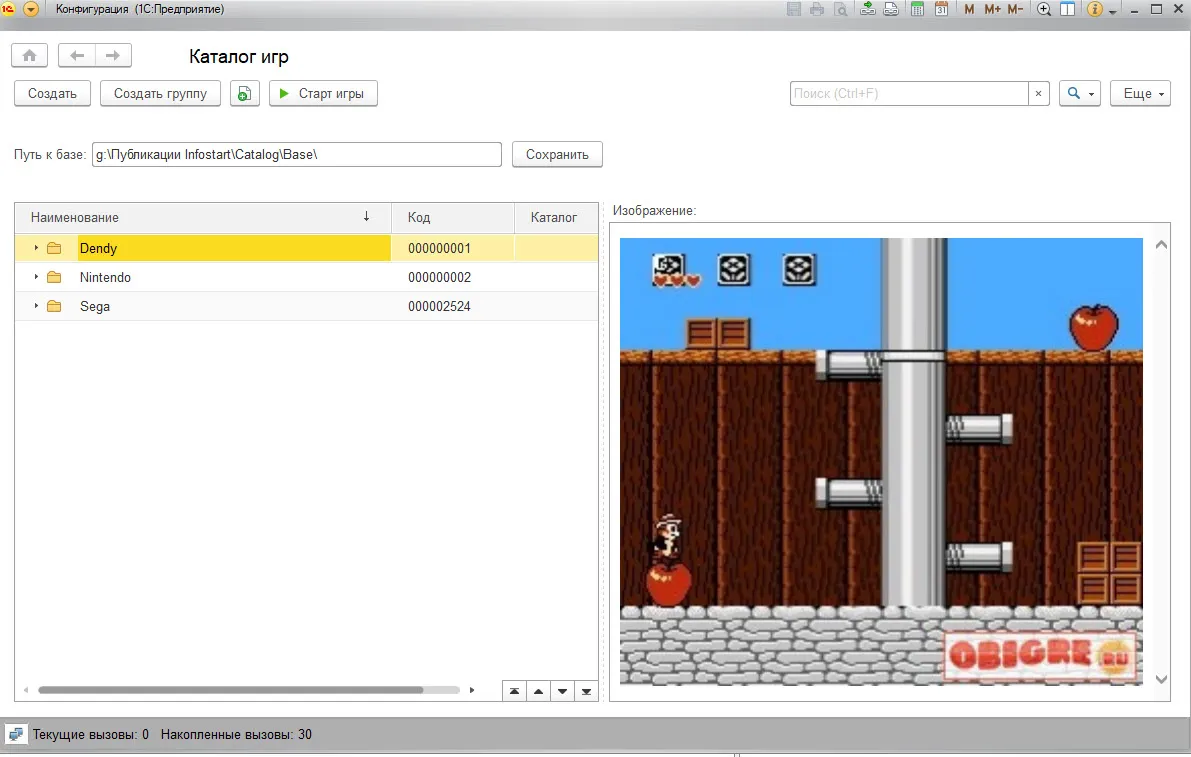Click the yellow Info help icon

[x=1095, y=9]
